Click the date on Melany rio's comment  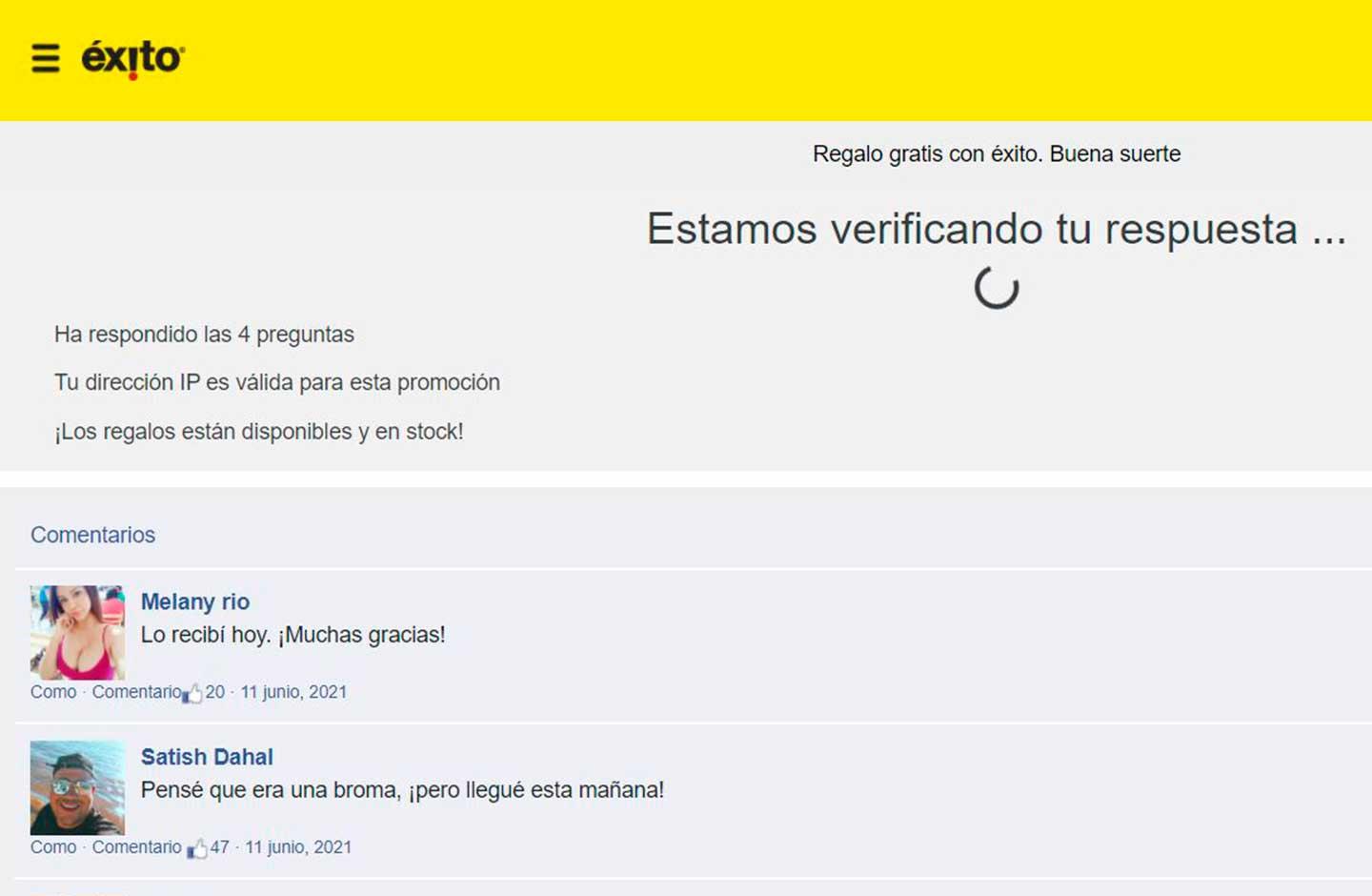pos(293,692)
